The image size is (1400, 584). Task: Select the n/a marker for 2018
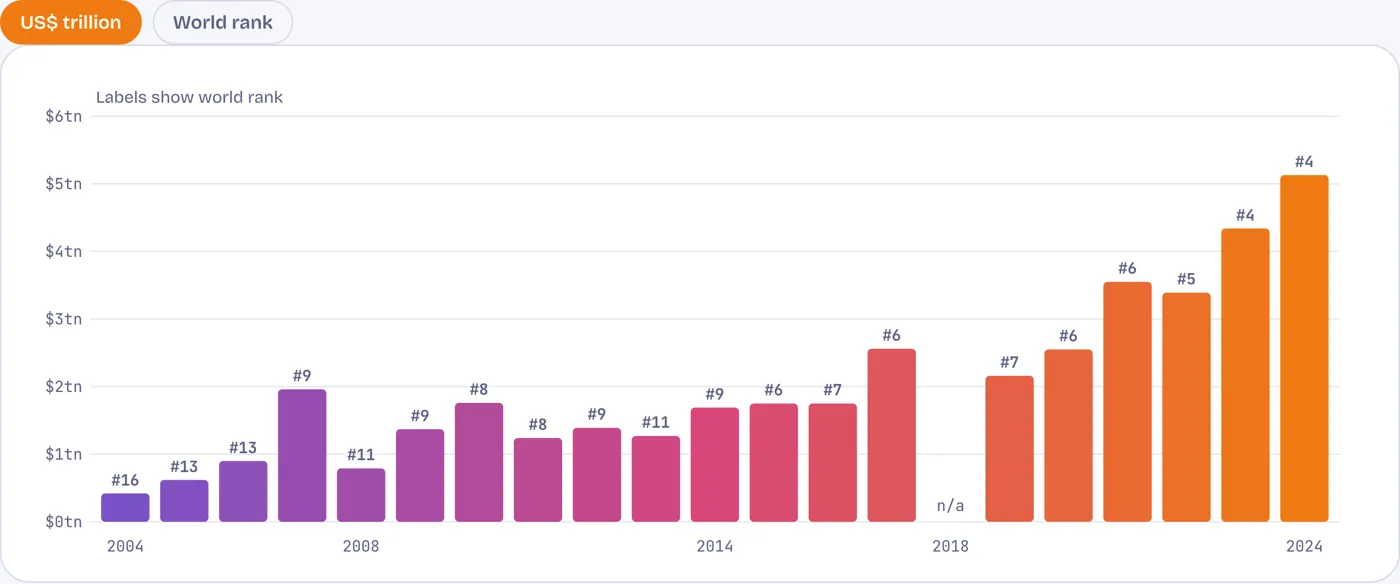(951, 506)
